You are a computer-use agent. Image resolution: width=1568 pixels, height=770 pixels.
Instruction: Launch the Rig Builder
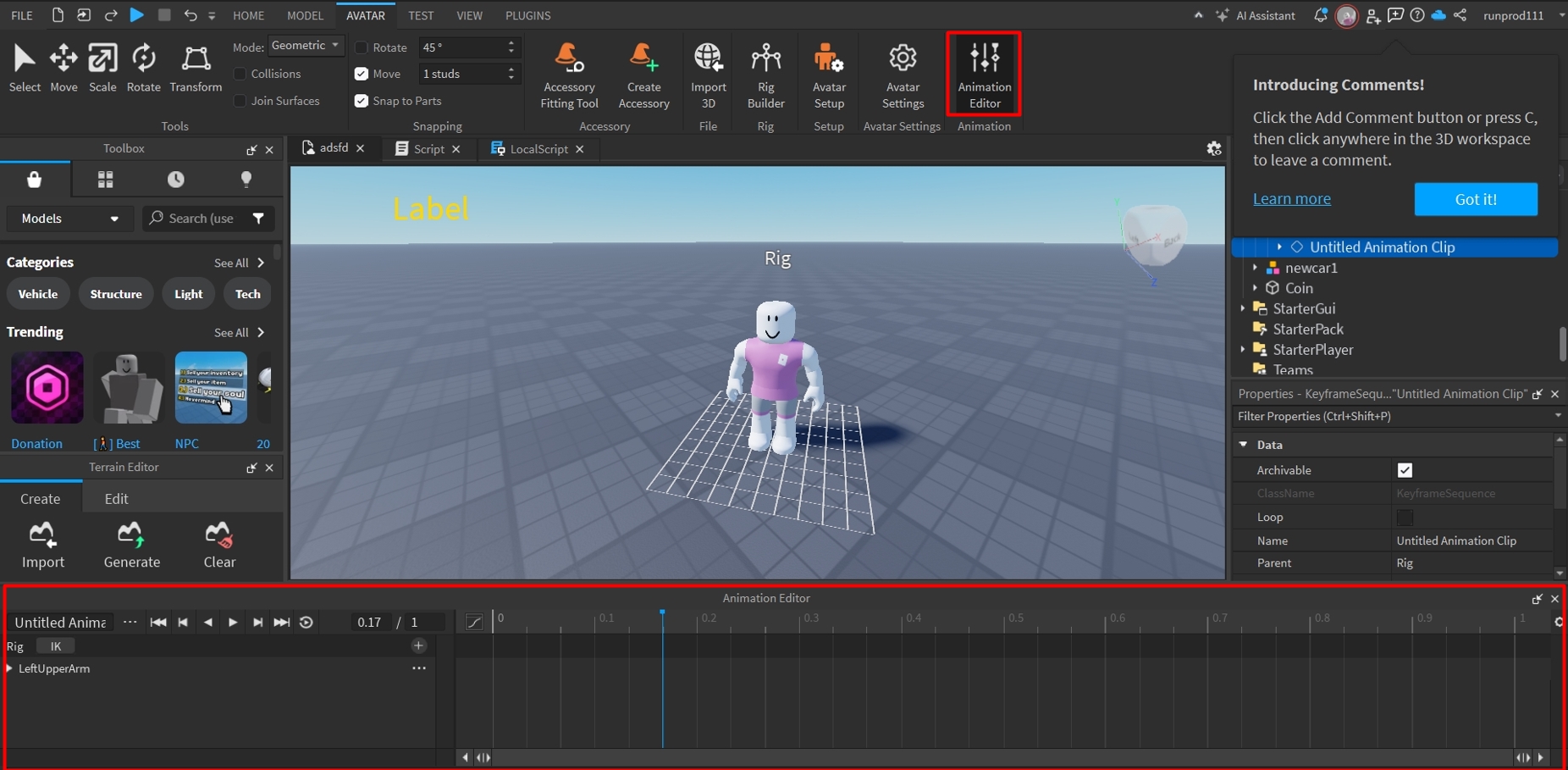[765, 76]
